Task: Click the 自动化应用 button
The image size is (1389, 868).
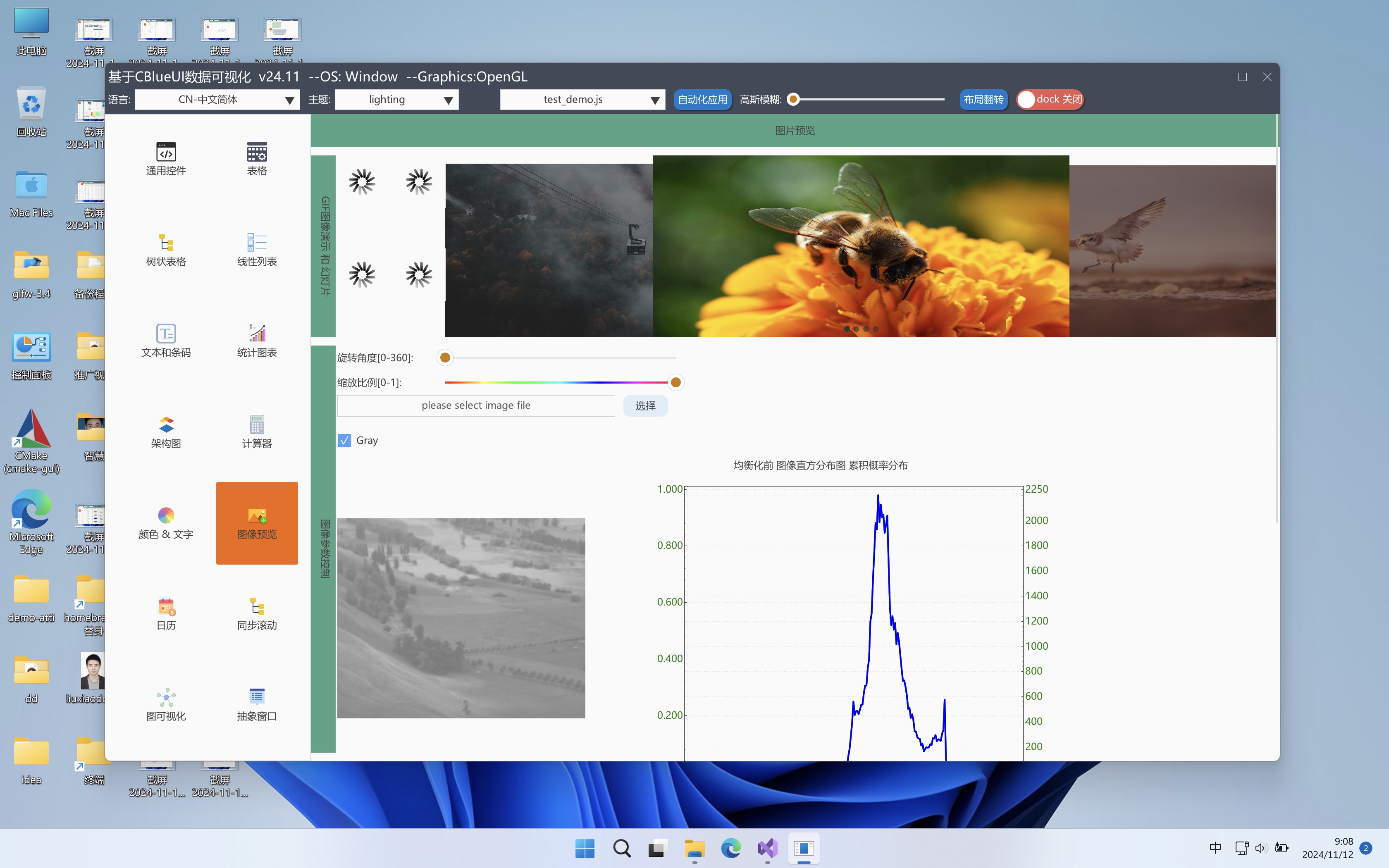Action: [x=702, y=100]
